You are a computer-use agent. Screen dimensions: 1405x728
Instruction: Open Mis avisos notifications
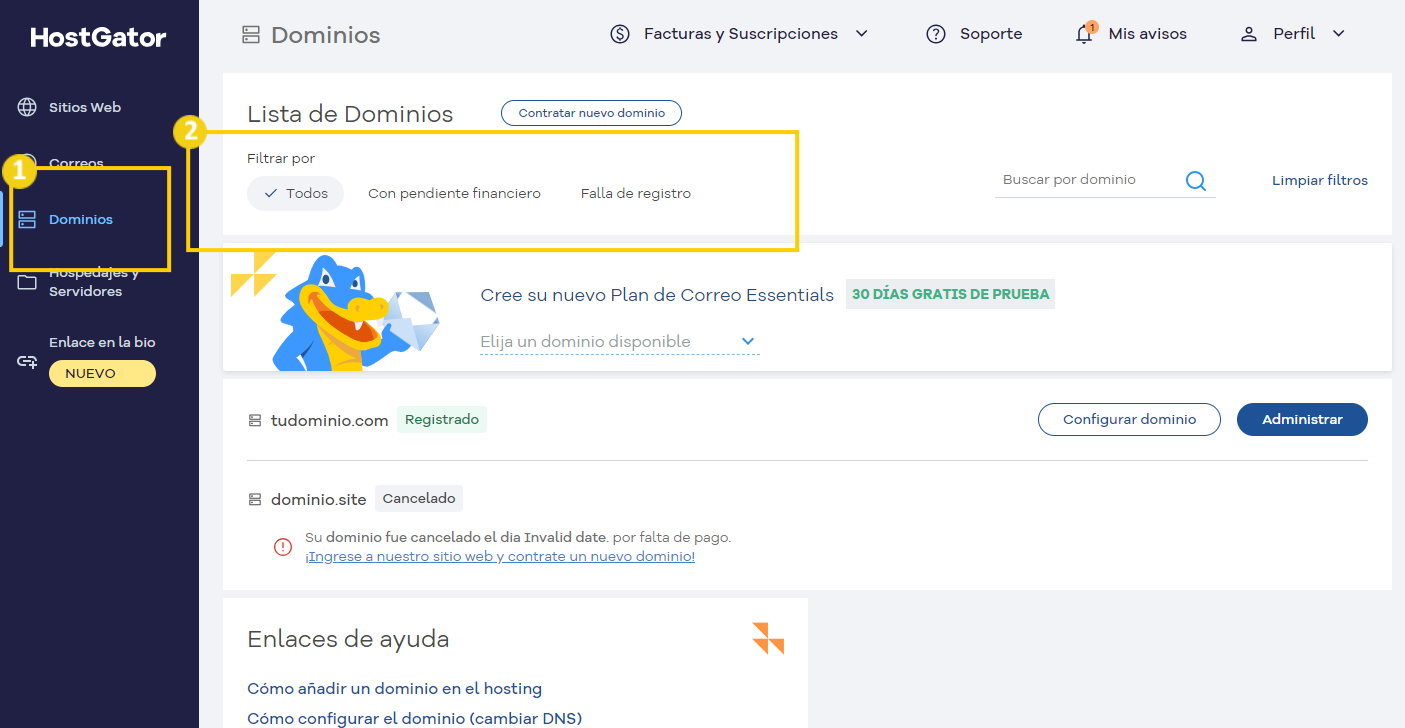(1147, 34)
